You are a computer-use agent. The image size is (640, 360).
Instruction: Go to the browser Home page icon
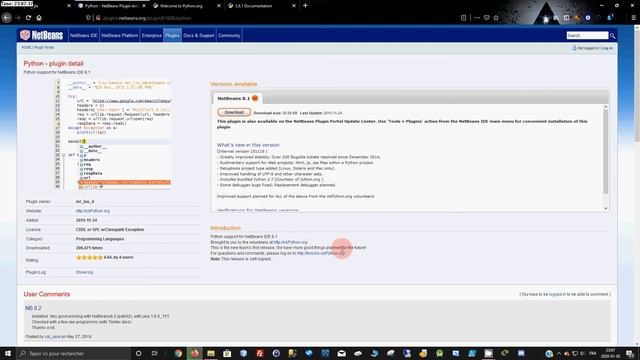(x=39, y=18)
